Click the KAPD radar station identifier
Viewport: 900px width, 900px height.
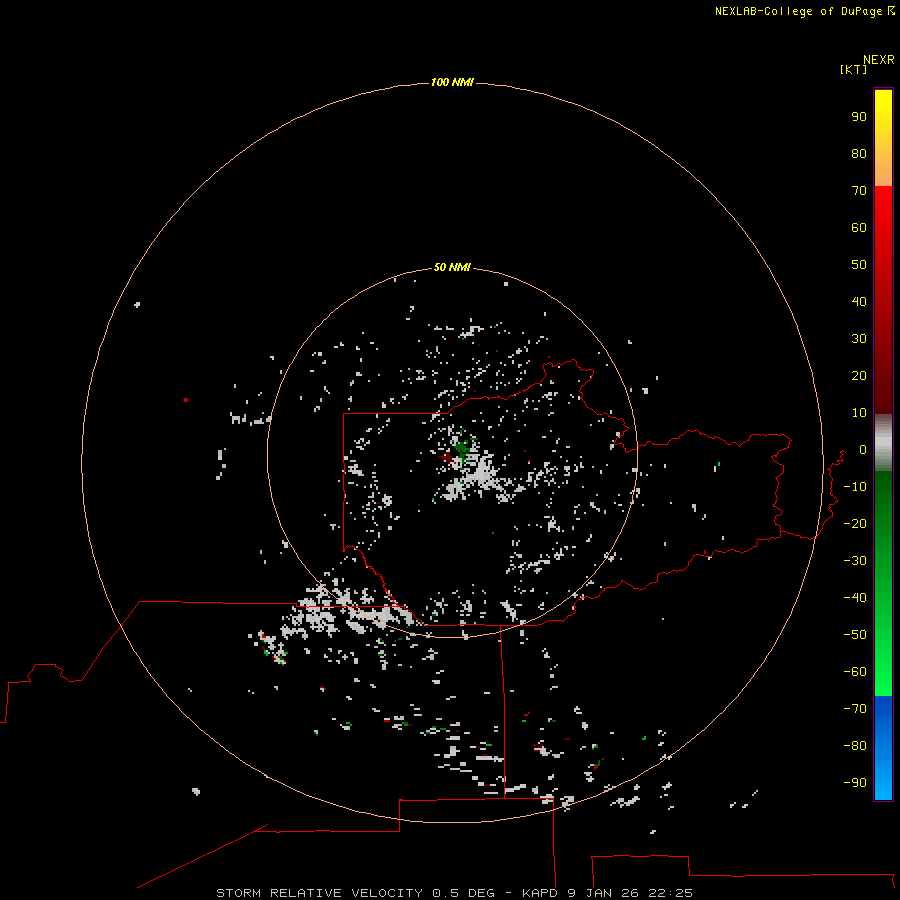(541, 893)
